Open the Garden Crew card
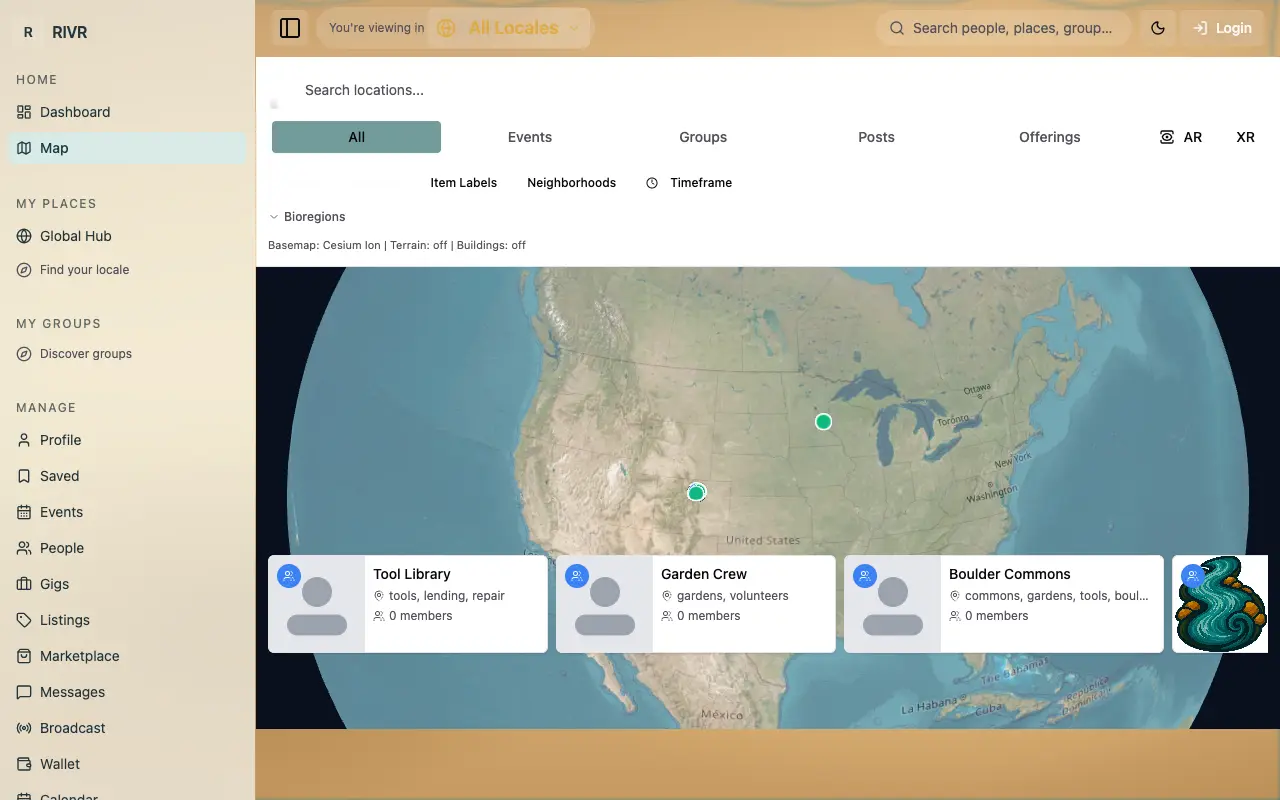The width and height of the screenshot is (1280, 800). pyautogui.click(x=696, y=604)
